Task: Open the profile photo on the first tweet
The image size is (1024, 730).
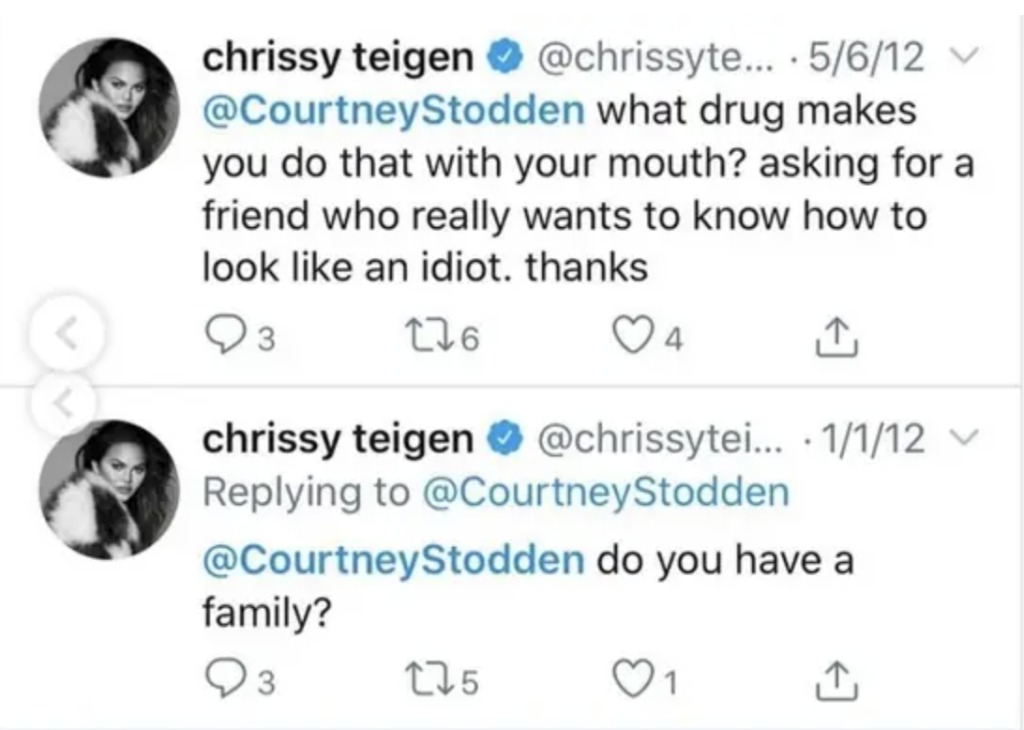Action: click(x=109, y=108)
